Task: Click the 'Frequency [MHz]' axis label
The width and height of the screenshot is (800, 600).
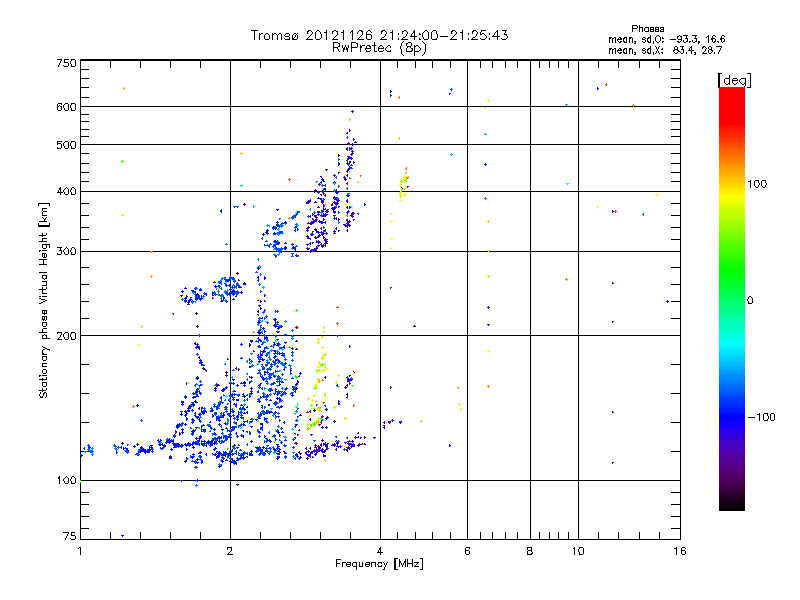Action: pyautogui.click(x=379, y=564)
